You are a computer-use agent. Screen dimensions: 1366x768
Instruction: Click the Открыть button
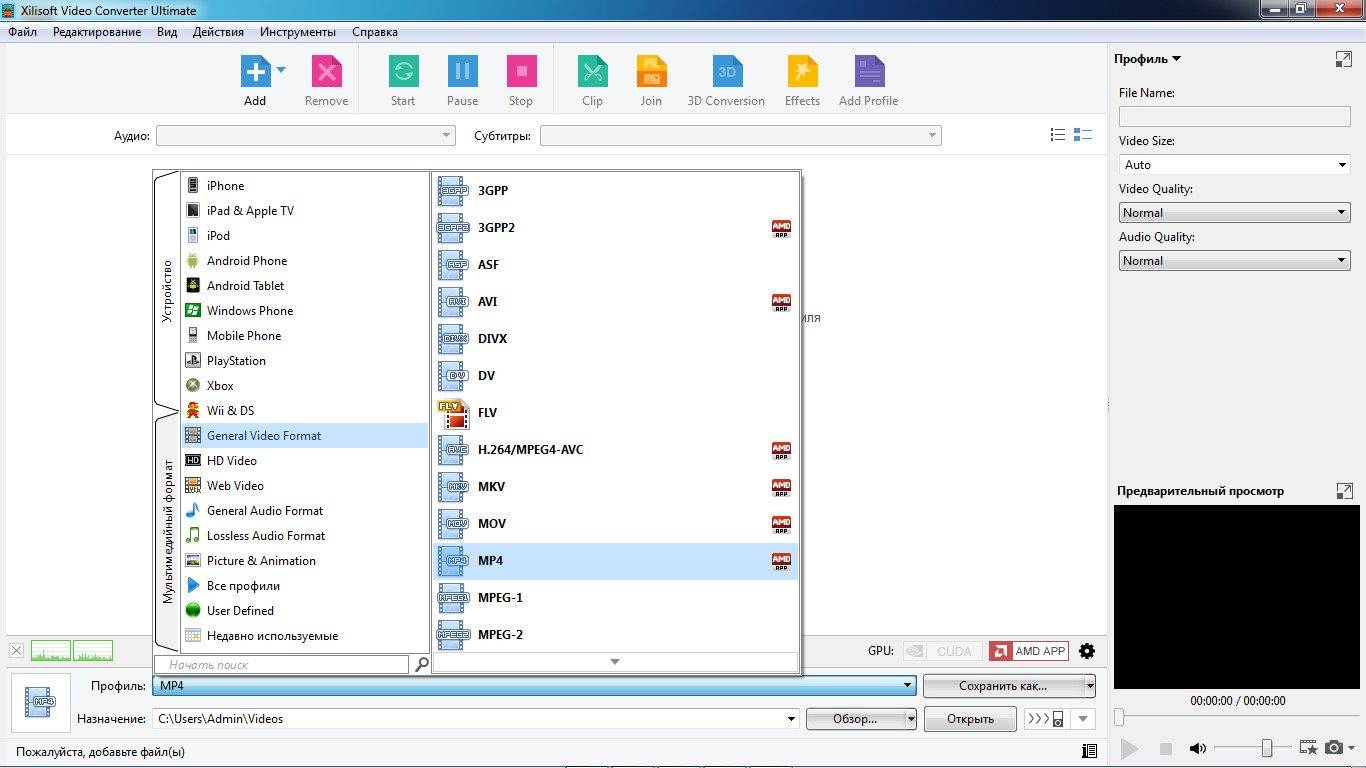tap(970, 719)
